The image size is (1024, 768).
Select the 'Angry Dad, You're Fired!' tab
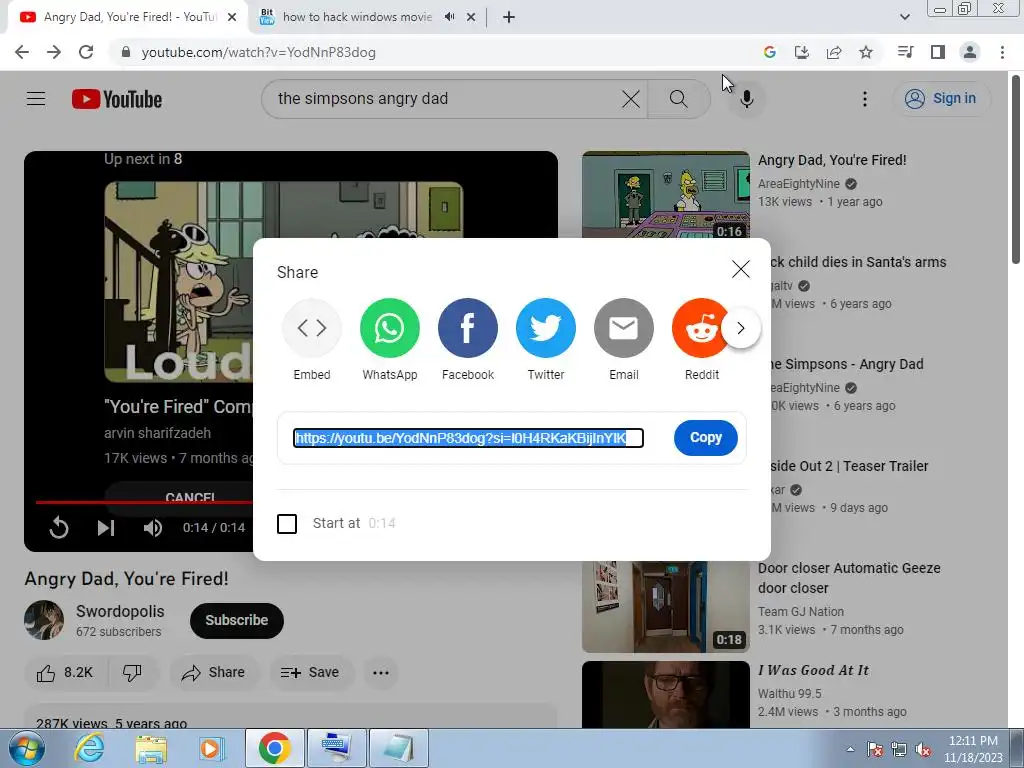coord(130,17)
